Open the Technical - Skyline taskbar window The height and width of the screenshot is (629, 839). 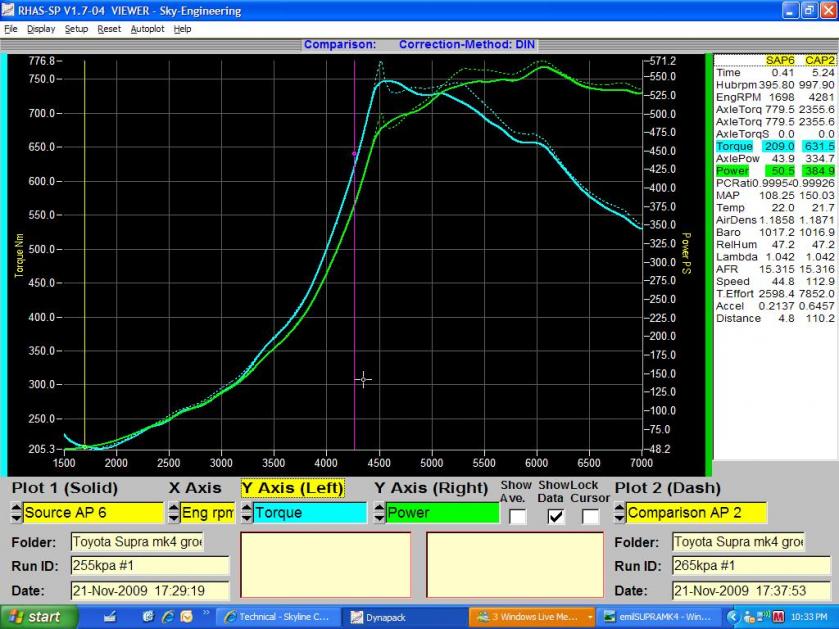pos(279,617)
